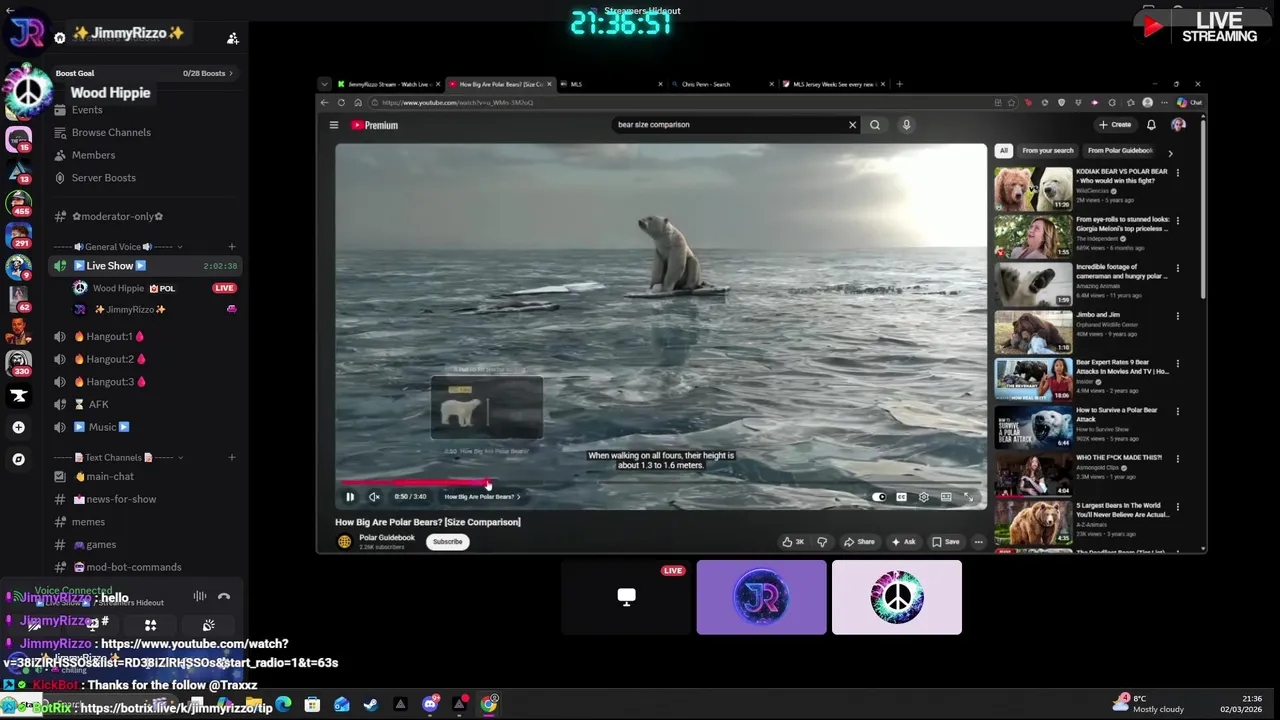Open YouTube player settings gear
The height and width of the screenshot is (720, 1280).
[923, 497]
